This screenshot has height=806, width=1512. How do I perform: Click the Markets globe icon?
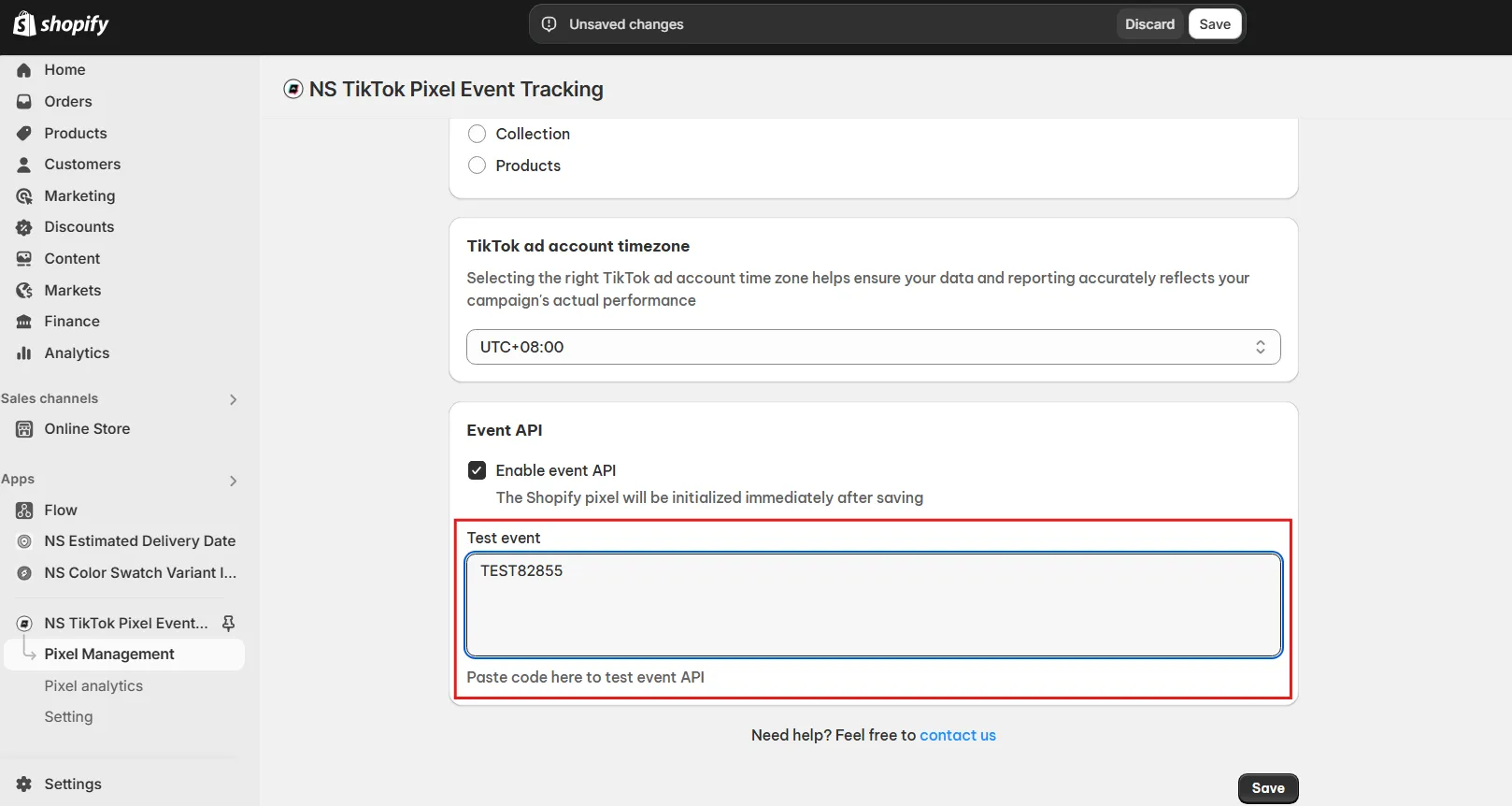[x=24, y=291]
